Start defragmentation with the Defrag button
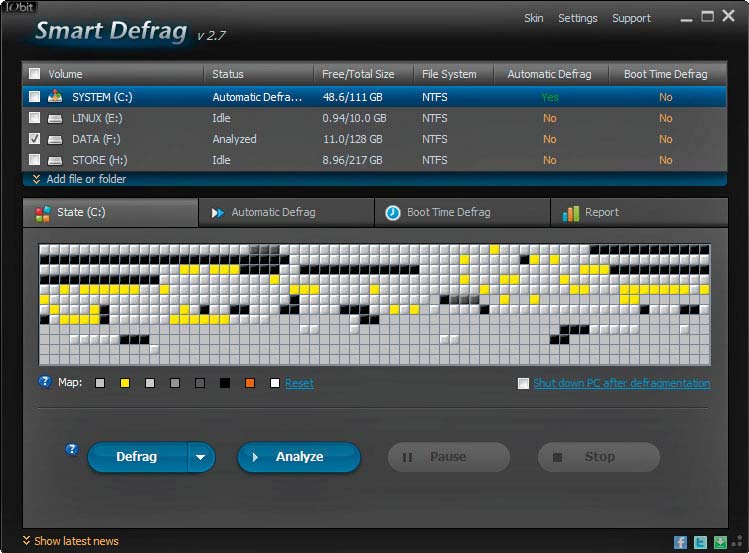This screenshot has height=553, width=749. [138, 457]
